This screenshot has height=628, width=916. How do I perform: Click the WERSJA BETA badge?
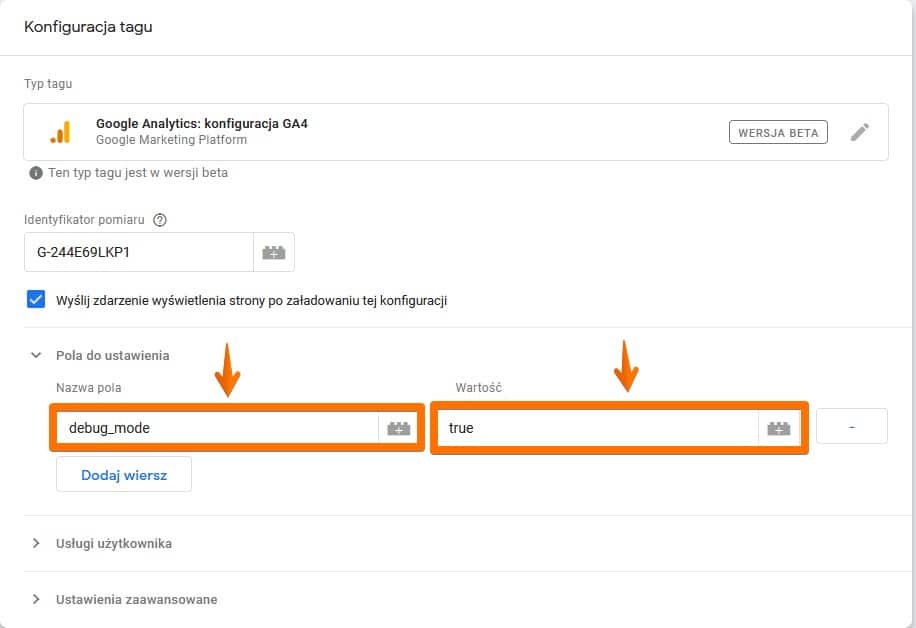pyautogui.click(x=778, y=132)
